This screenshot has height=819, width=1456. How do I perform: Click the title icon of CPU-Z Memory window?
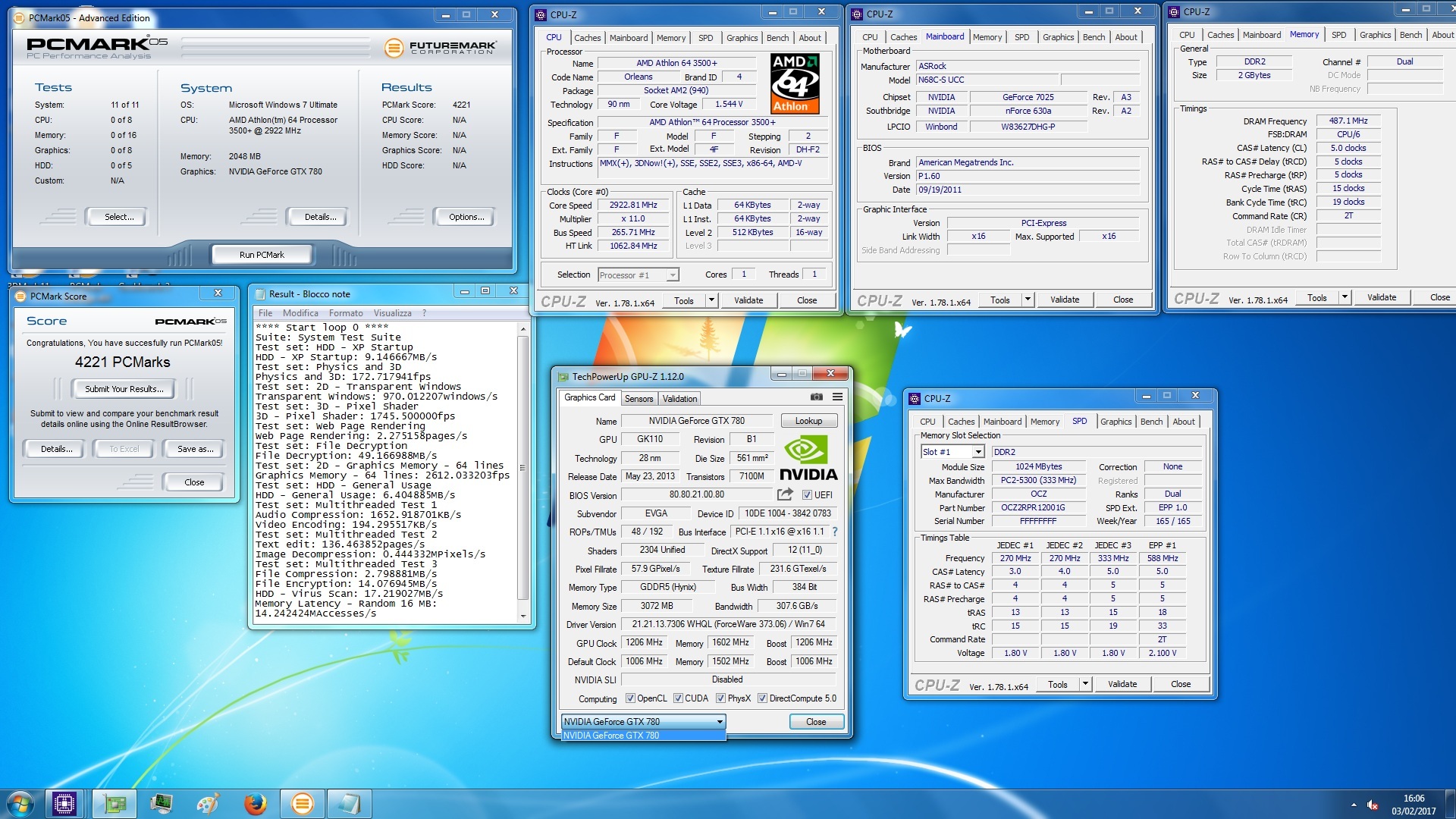coord(1175,12)
